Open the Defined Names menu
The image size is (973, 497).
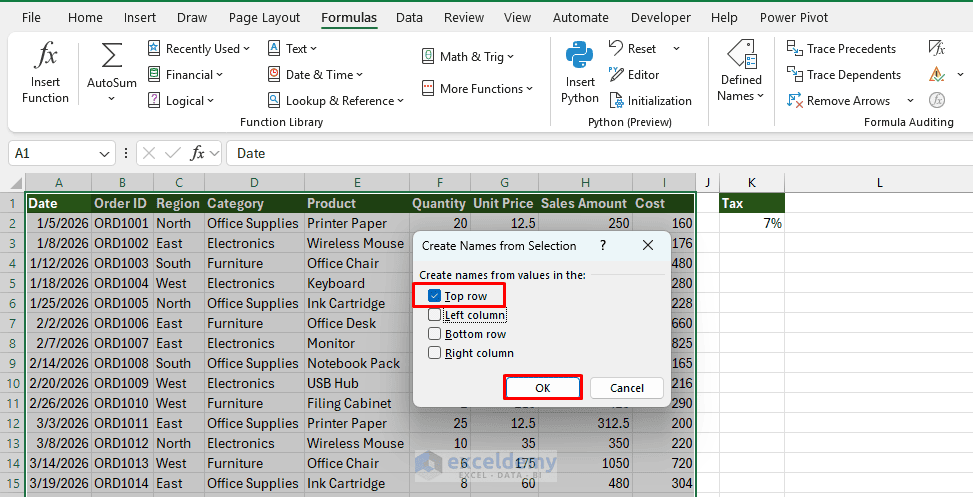coord(741,71)
